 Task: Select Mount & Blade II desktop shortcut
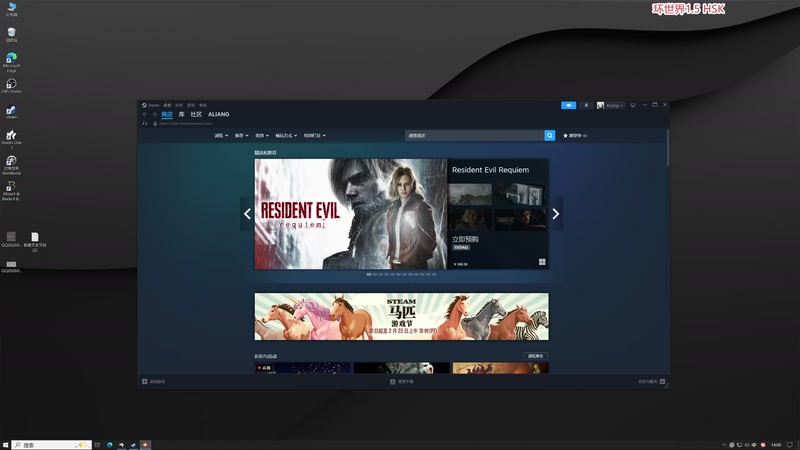click(11, 191)
